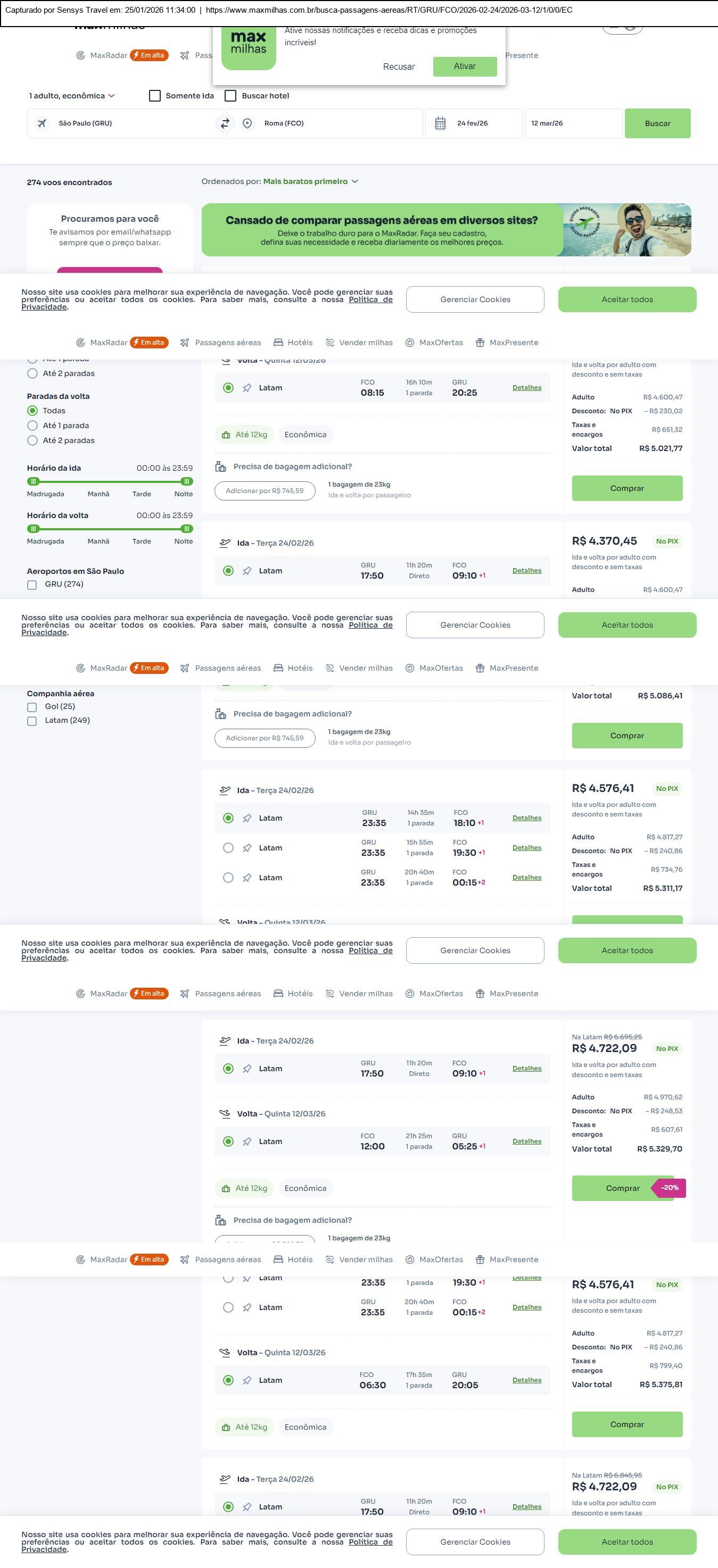Image resolution: width=718 pixels, height=1568 pixels.
Task: Click the departing plane icon beside 'Ida - Terça 24/02/26'
Action: point(225,543)
